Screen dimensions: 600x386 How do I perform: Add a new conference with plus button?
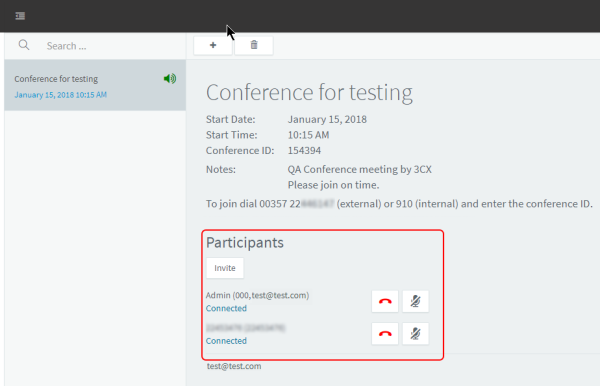213,46
